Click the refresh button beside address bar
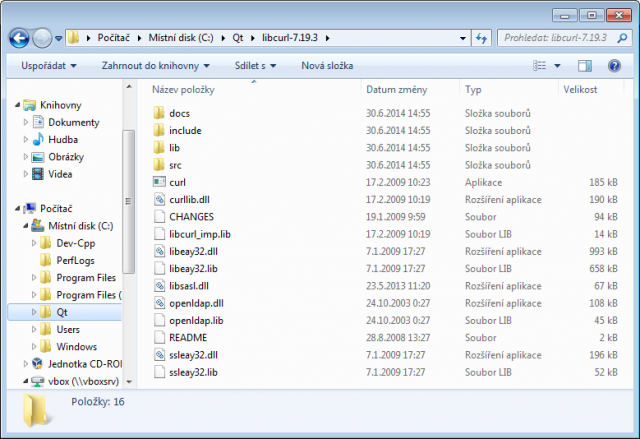 [482, 38]
